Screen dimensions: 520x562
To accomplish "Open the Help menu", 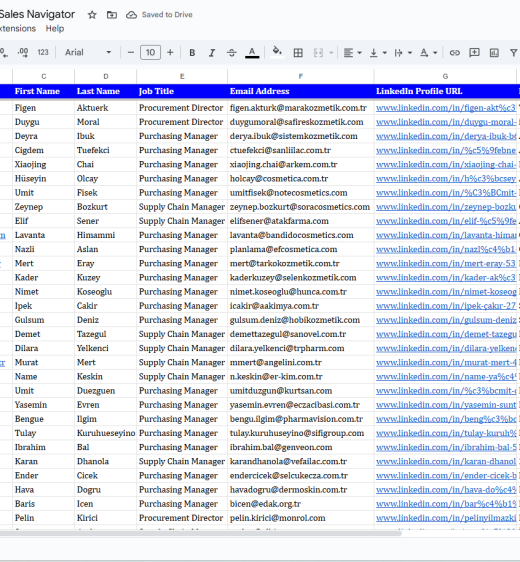I will pos(55,29).
